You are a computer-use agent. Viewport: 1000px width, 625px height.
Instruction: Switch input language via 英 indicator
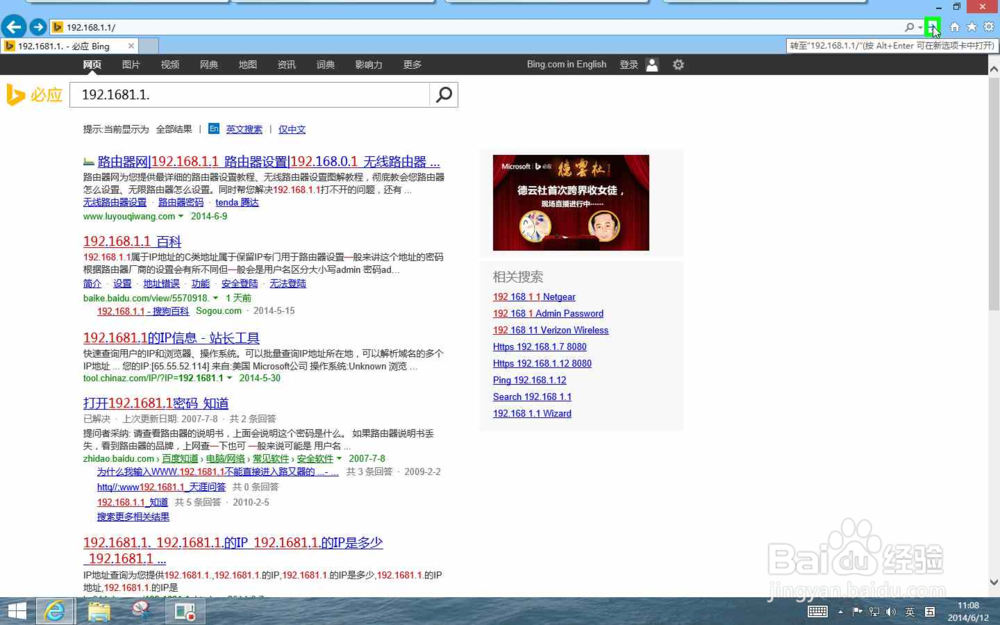[912, 611]
